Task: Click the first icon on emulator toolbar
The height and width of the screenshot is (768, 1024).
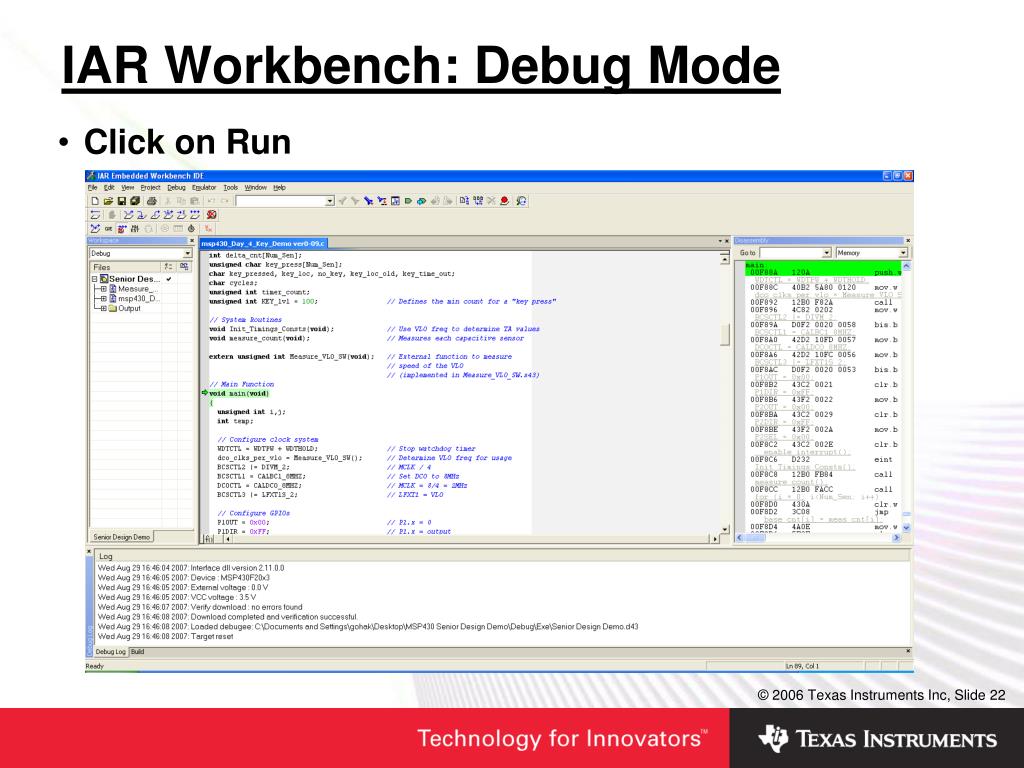Action: point(95,229)
